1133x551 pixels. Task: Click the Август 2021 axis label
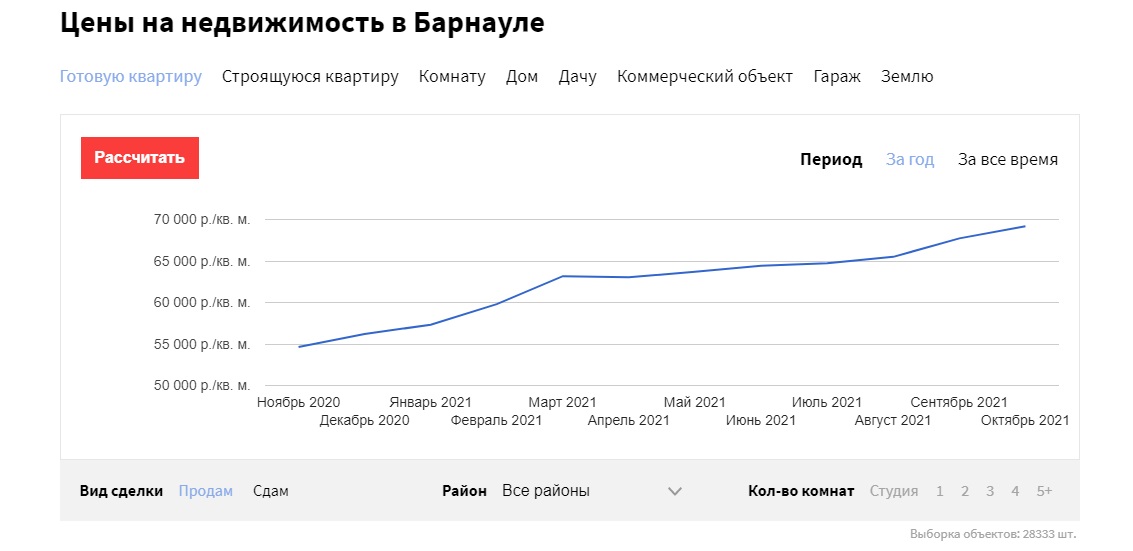point(893,420)
